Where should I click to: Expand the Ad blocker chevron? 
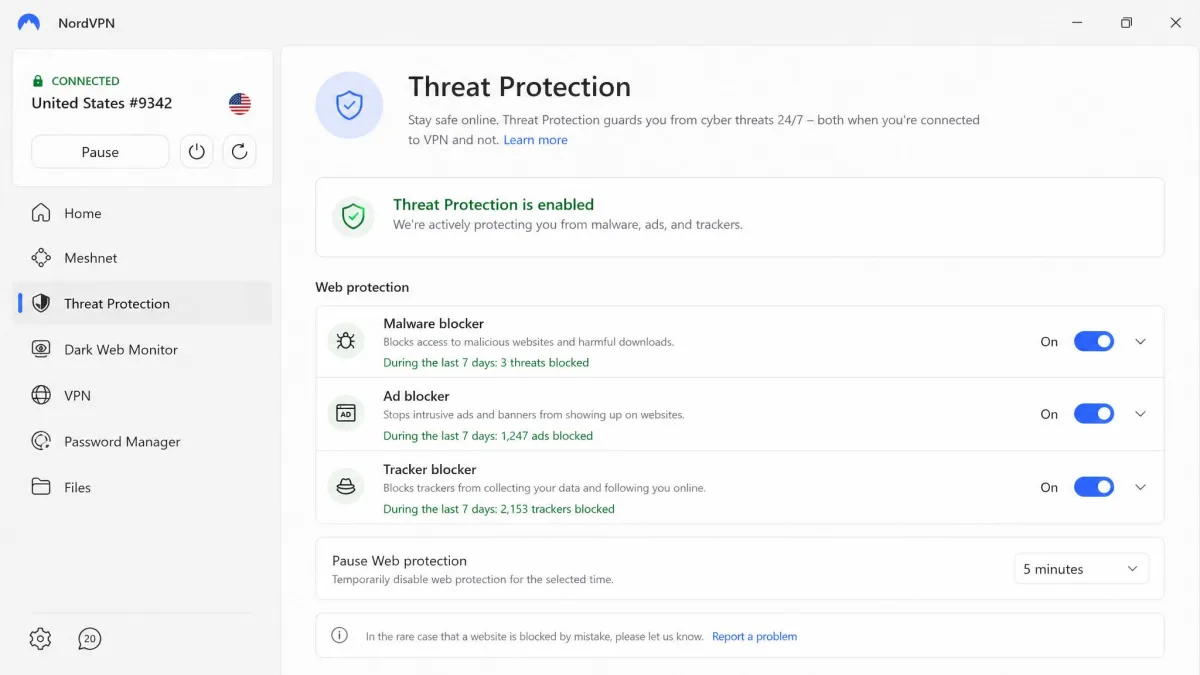click(x=1140, y=414)
